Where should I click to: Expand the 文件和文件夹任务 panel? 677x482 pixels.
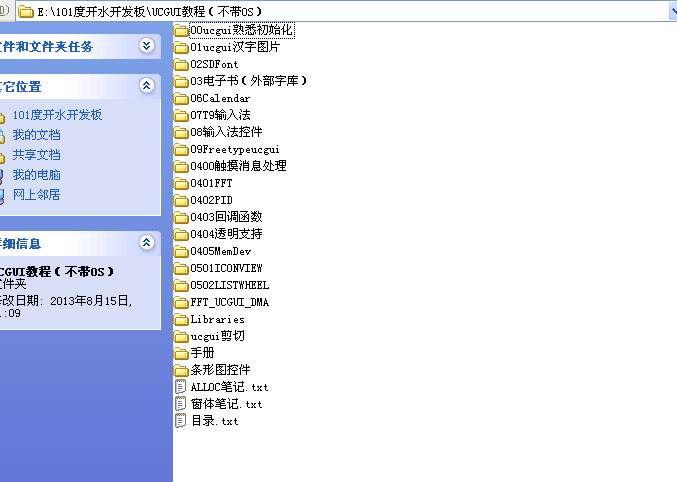coord(147,46)
